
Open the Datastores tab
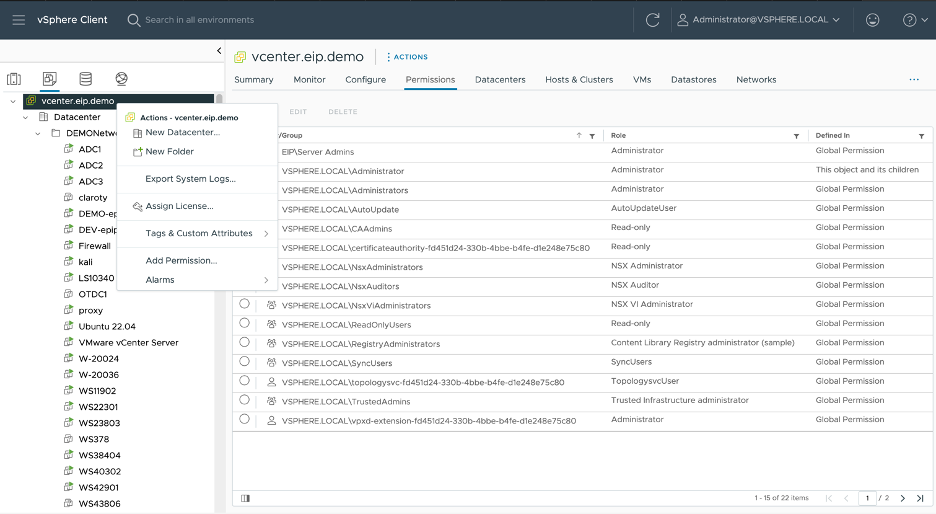[693, 80]
